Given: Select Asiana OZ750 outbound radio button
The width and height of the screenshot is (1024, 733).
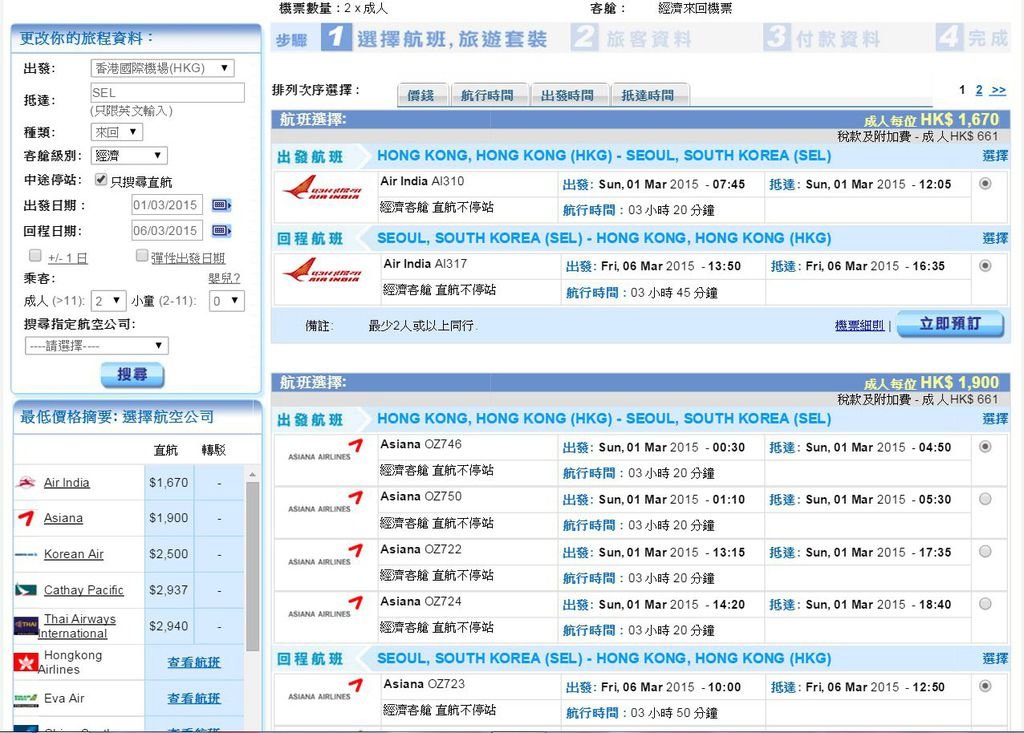Looking at the screenshot, I should (x=985, y=499).
